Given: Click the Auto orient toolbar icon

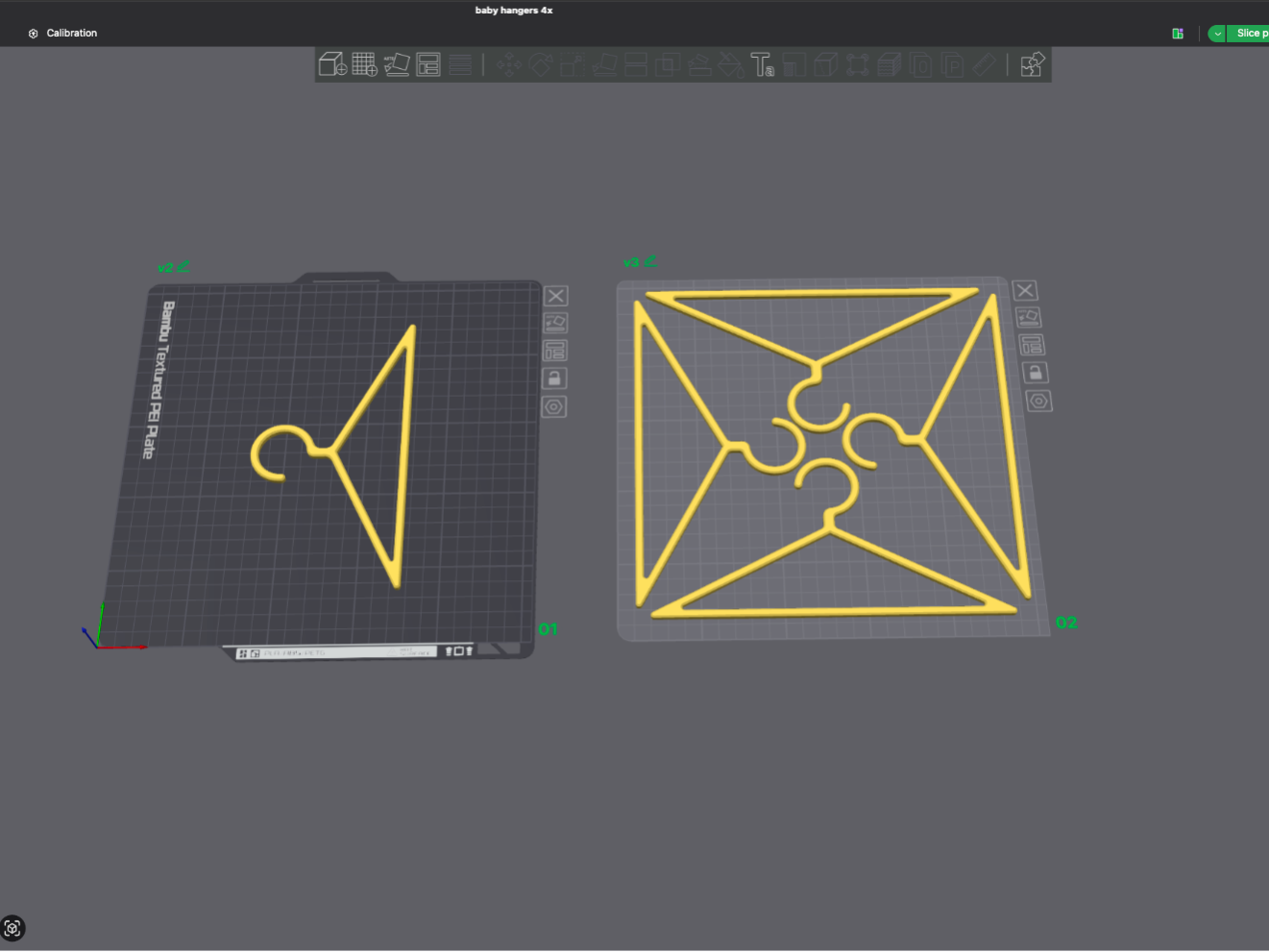Looking at the screenshot, I should [397, 64].
